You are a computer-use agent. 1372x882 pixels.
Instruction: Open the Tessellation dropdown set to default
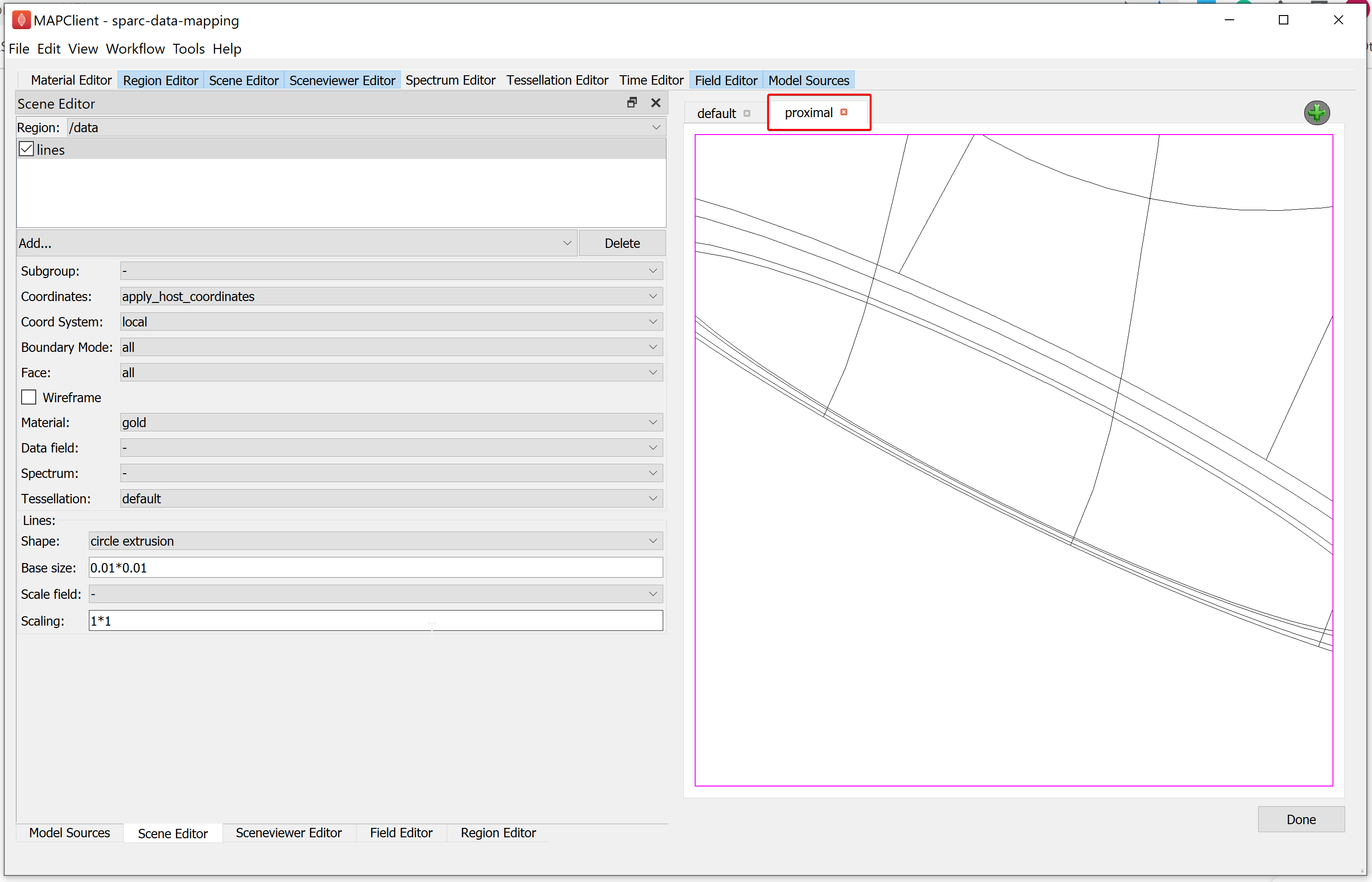[x=392, y=499]
